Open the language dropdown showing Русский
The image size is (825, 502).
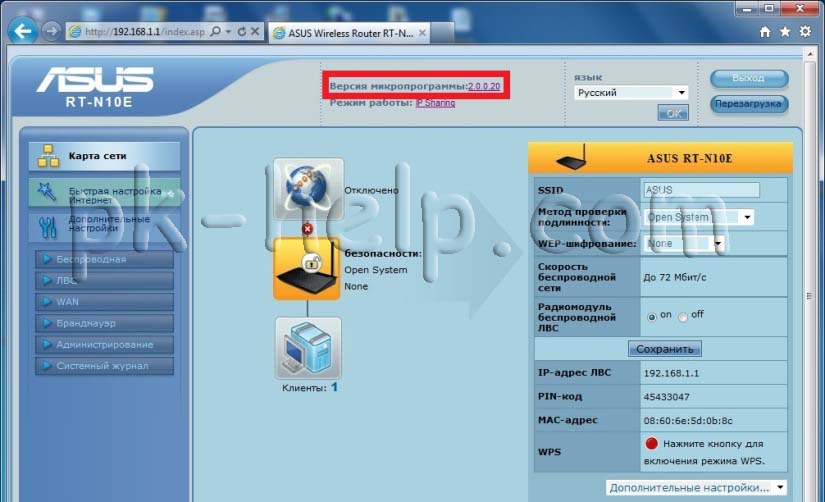631,93
